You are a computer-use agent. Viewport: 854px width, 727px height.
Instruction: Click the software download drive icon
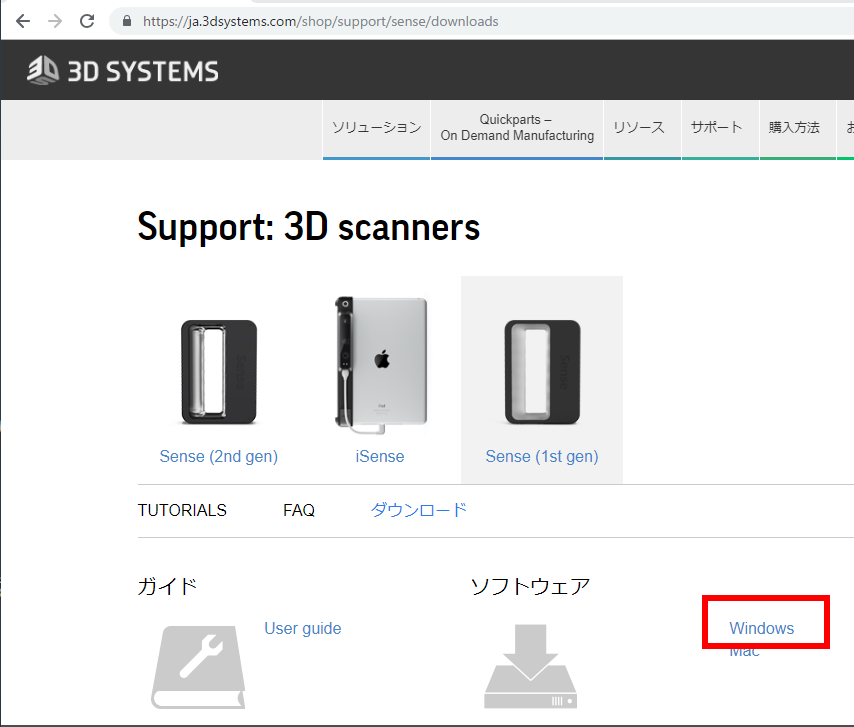point(530,667)
